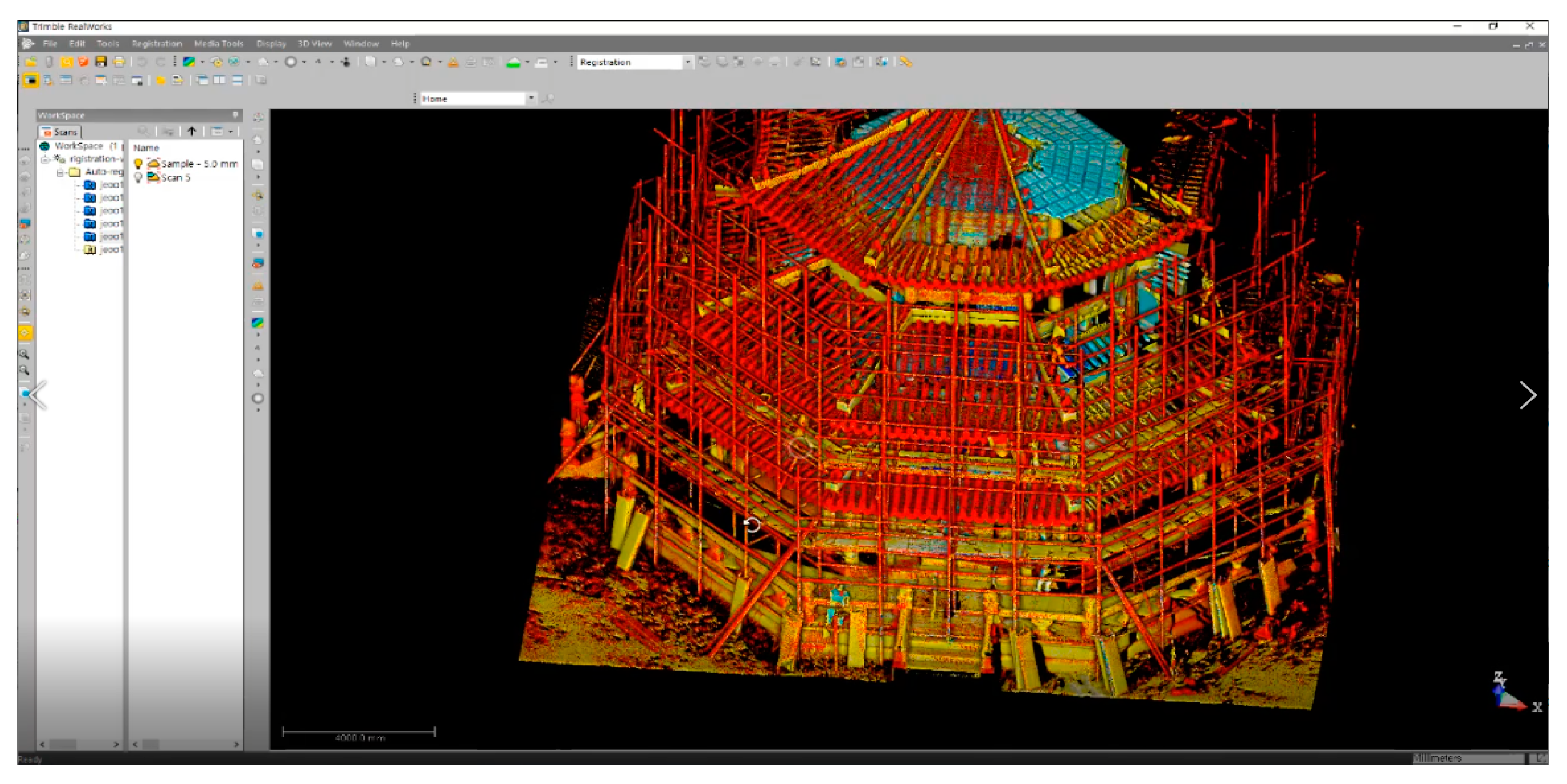The width and height of the screenshot is (1567, 784).
Task: Toggle the Sample - 5.0 mm lightbulb visibility
Action: point(138,163)
